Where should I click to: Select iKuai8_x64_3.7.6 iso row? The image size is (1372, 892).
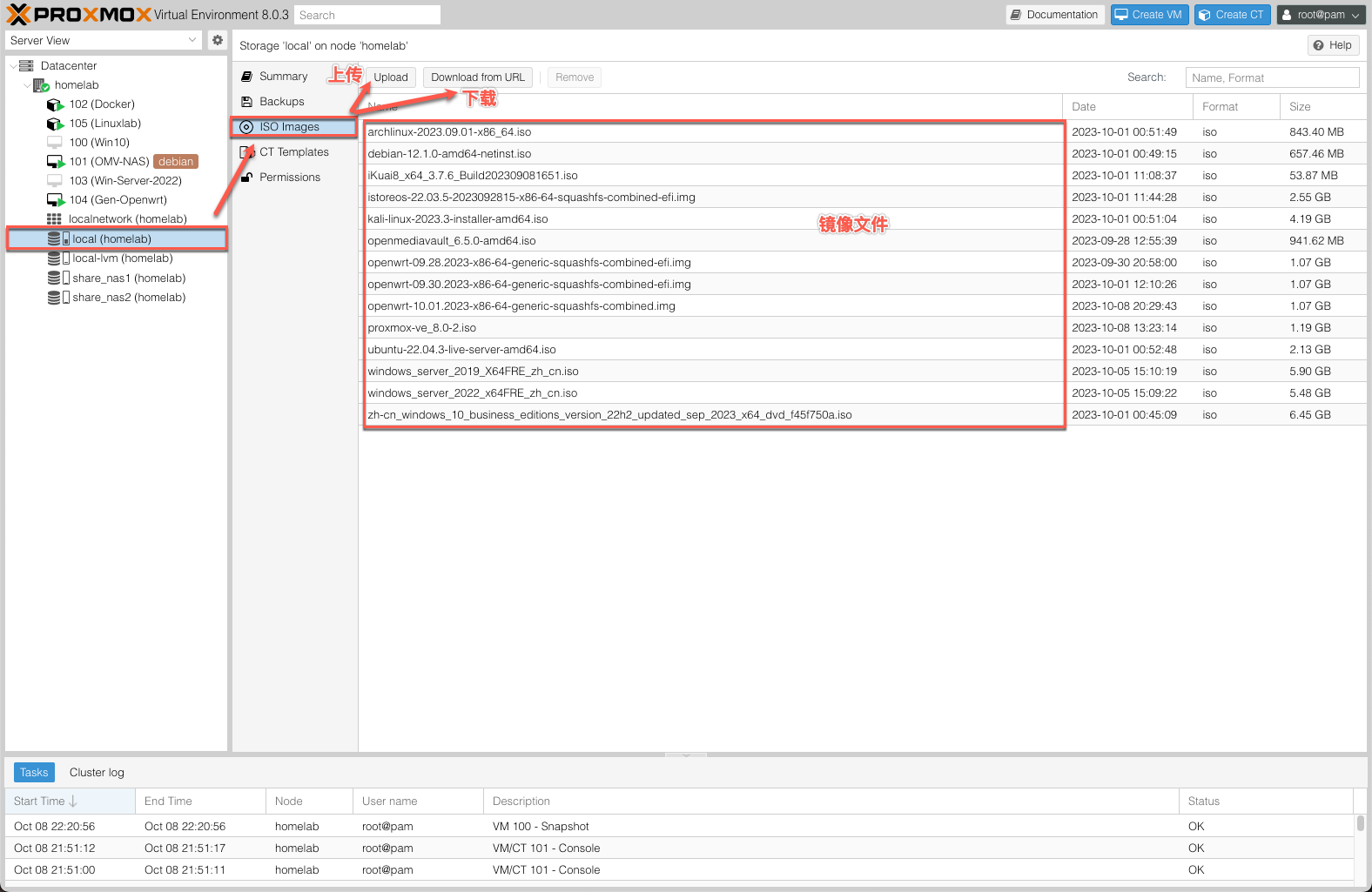[x=863, y=176]
